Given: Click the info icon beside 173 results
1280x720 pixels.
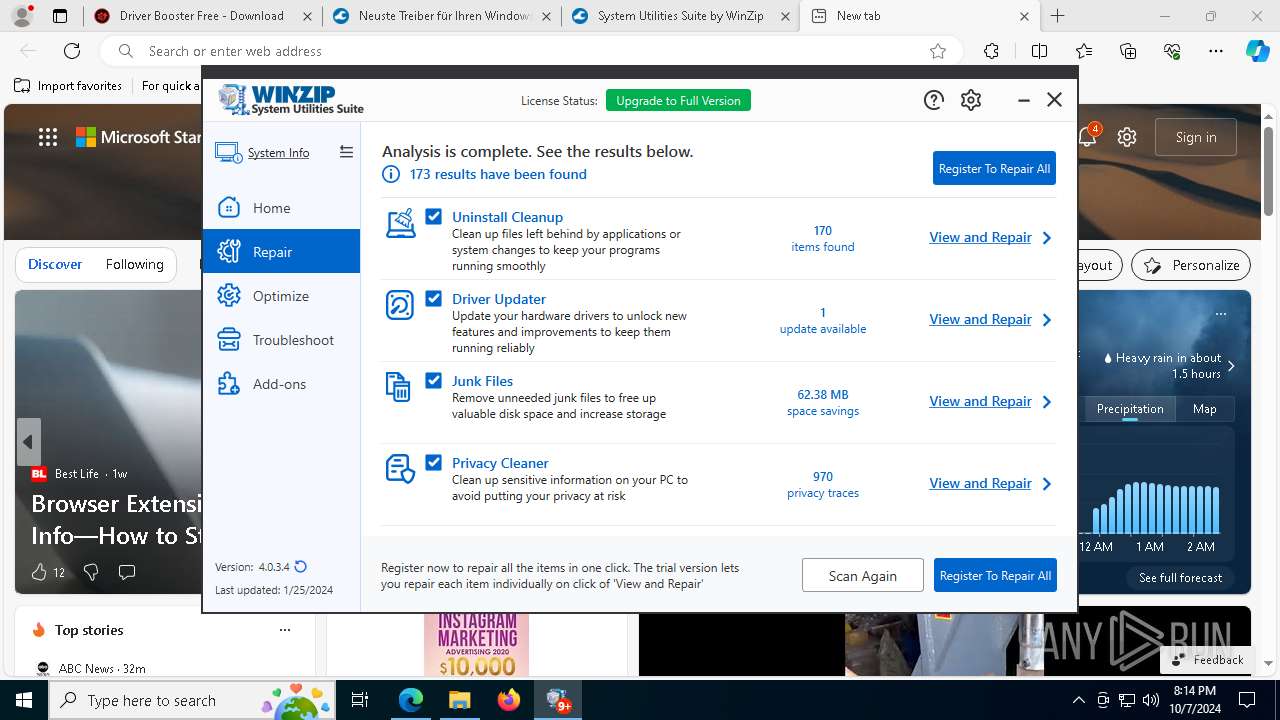Looking at the screenshot, I should coord(391,174).
